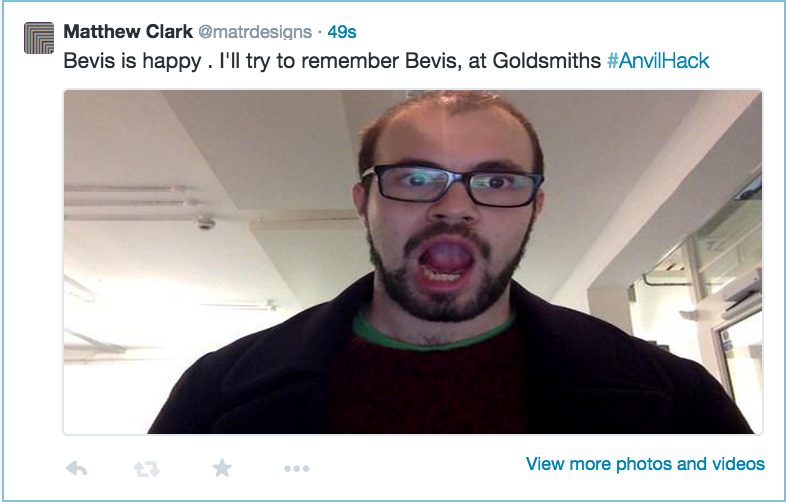Viewport: 786px width, 502px height.
Task: Favorite the tweet with the star icon
Action: tap(222, 468)
